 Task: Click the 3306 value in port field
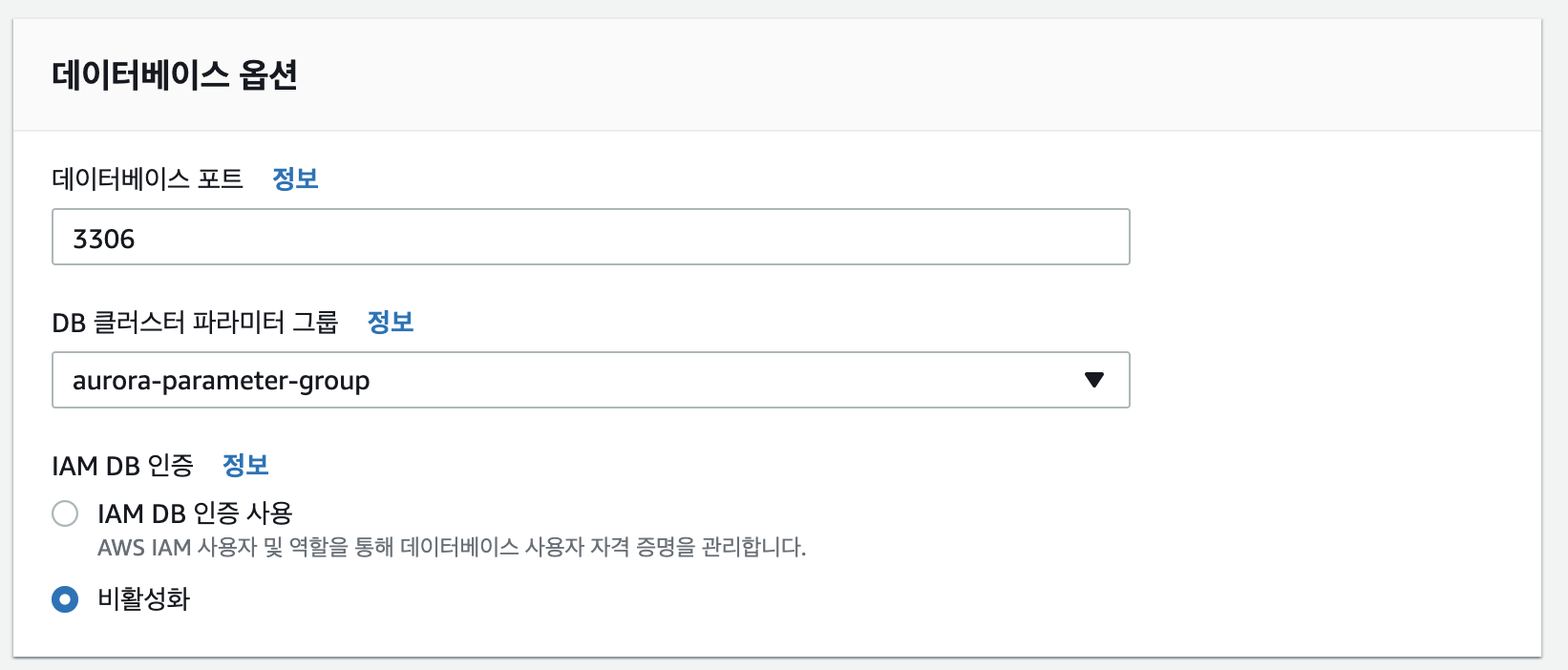(x=104, y=239)
